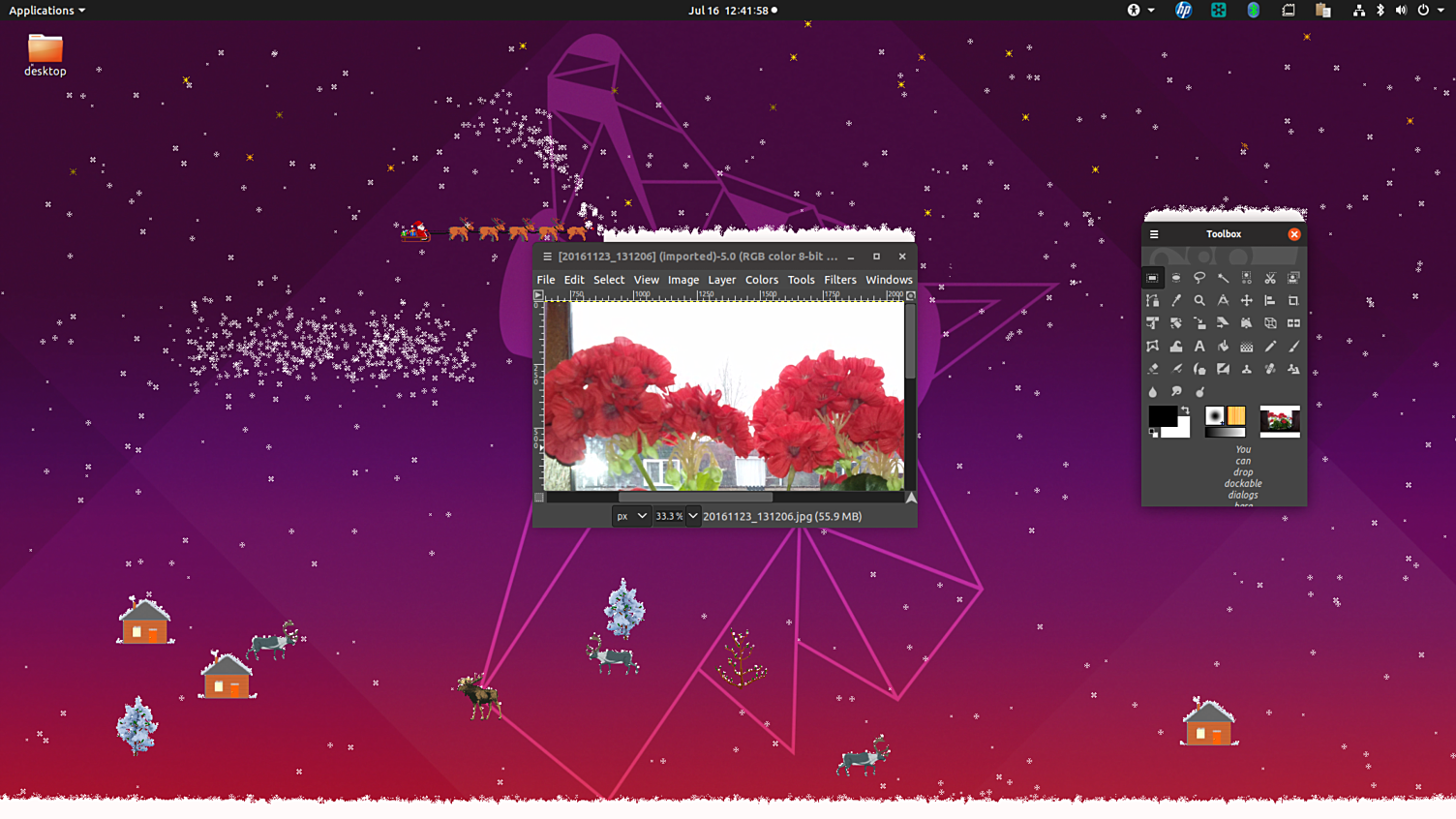Click the active image thumbnail in Toolbox
Image resolution: width=1456 pixels, height=819 pixels.
[x=1279, y=421]
